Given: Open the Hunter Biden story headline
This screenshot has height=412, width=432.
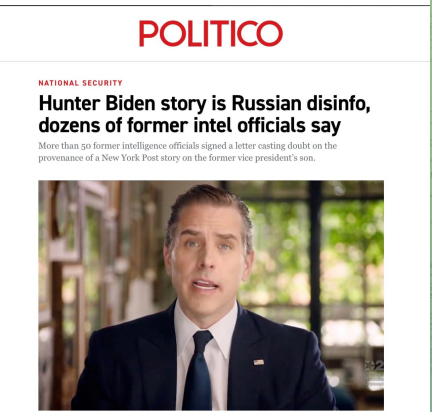Looking at the screenshot, I should (204, 114).
